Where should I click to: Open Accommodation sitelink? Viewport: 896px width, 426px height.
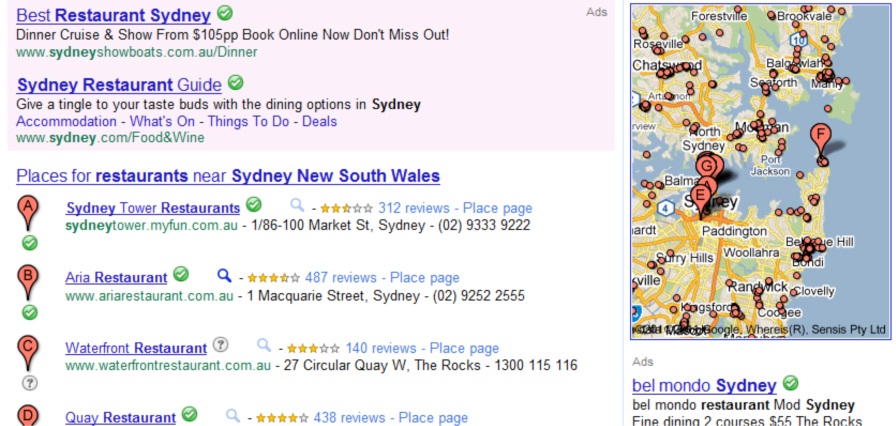(66, 122)
